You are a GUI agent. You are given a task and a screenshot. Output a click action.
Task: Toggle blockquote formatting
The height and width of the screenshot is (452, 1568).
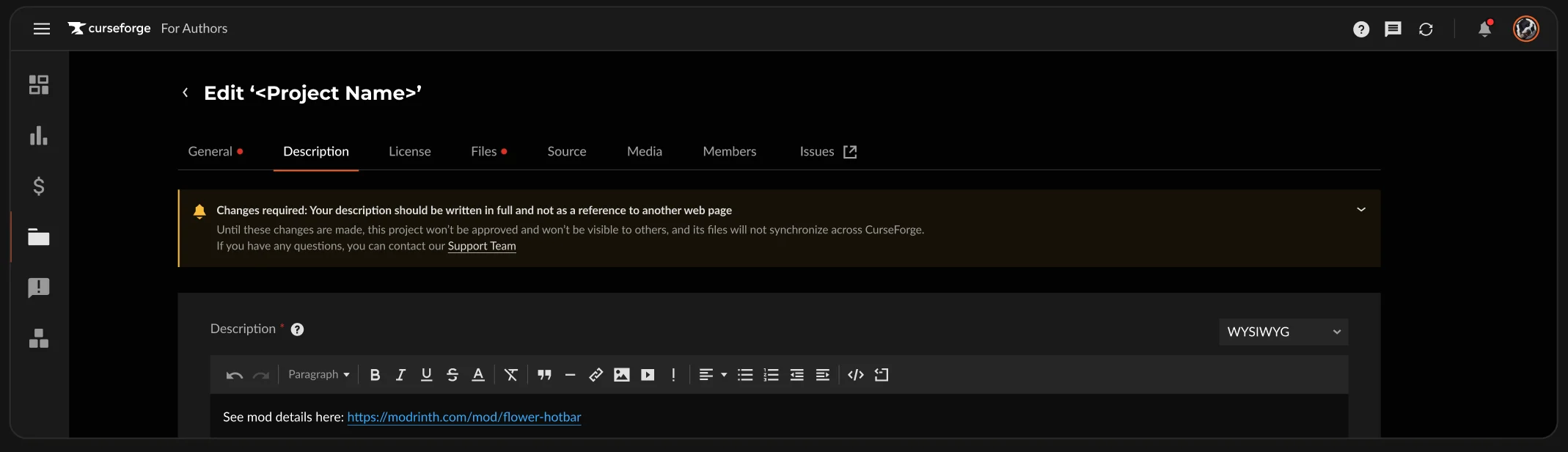(x=544, y=375)
